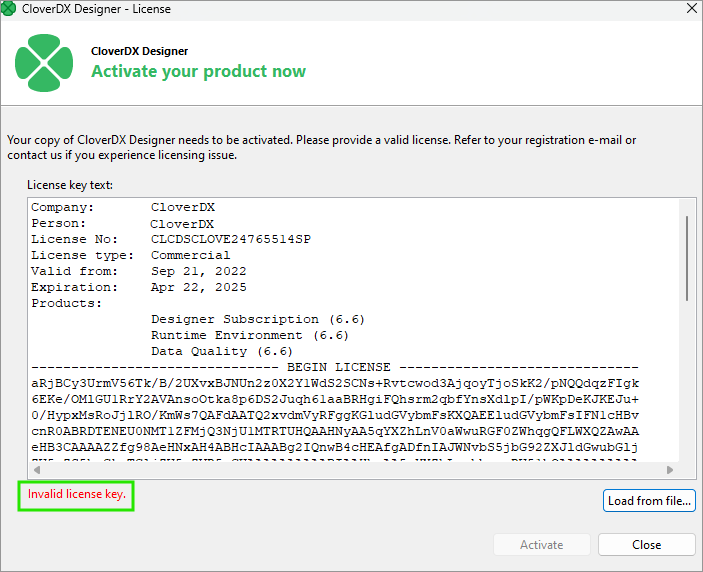Click 'Runtime Environment (6.6)' product line
This screenshot has height=572, width=703.
click(250, 335)
